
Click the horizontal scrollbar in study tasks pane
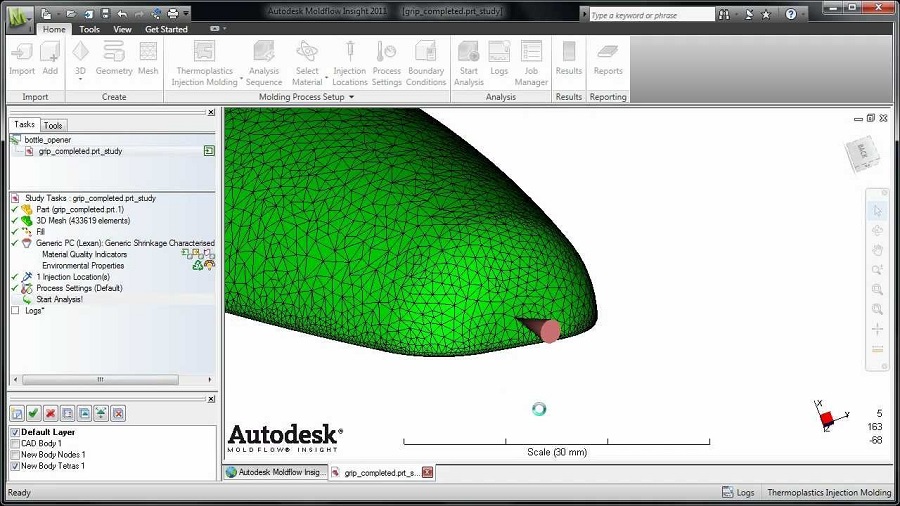click(100, 380)
